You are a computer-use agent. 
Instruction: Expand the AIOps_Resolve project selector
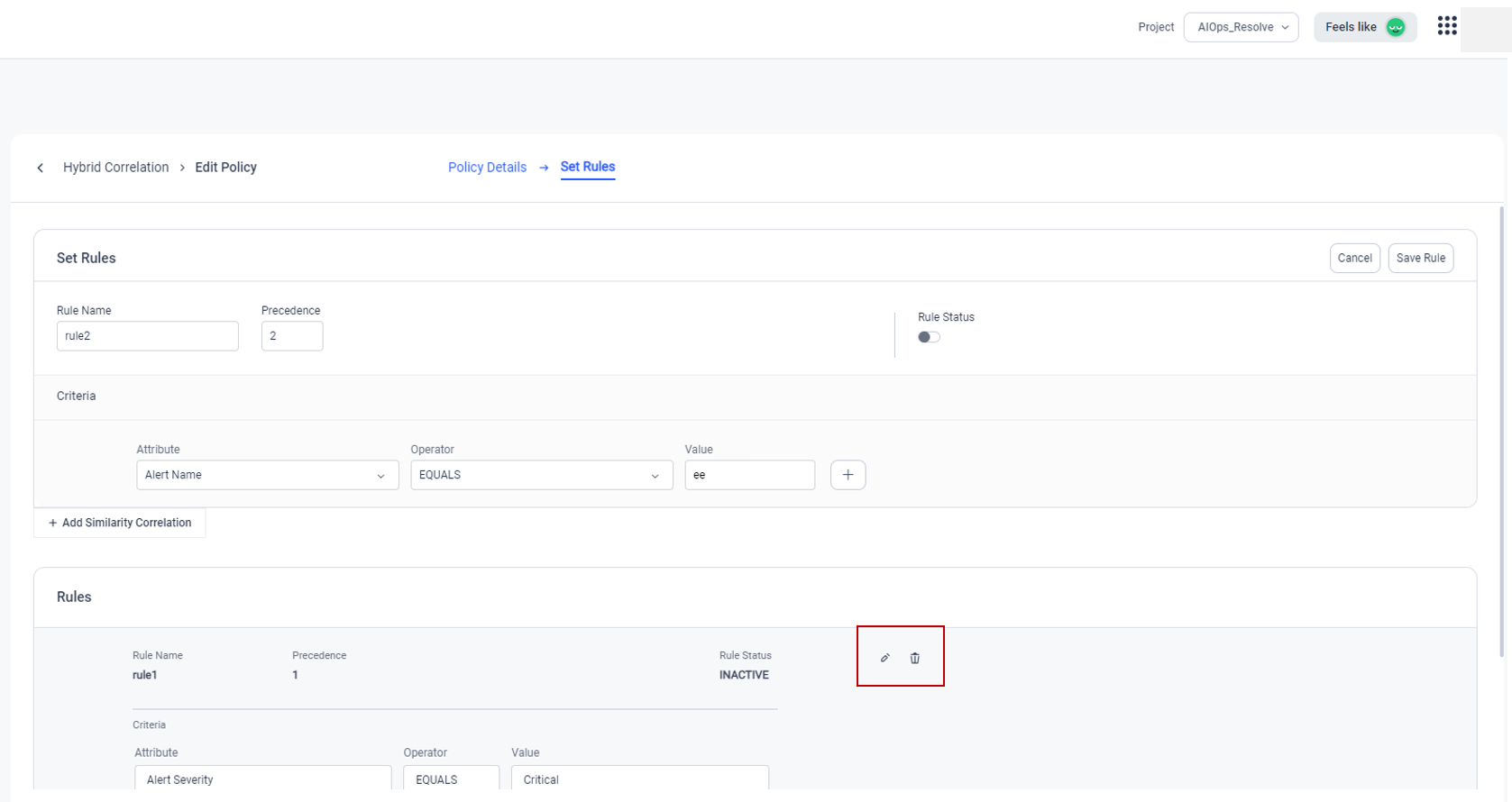tap(1241, 27)
